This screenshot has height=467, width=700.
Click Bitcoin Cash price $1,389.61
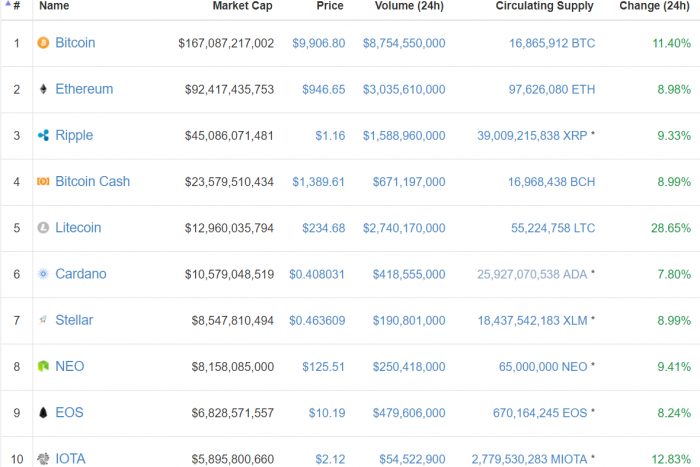tap(319, 182)
